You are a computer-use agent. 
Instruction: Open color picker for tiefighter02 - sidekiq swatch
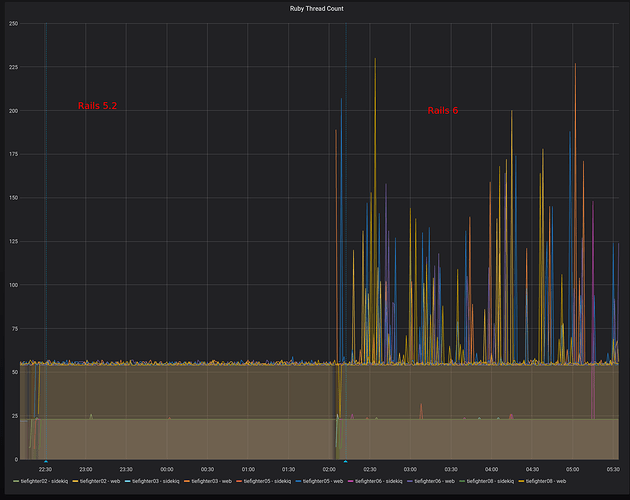click(16, 481)
